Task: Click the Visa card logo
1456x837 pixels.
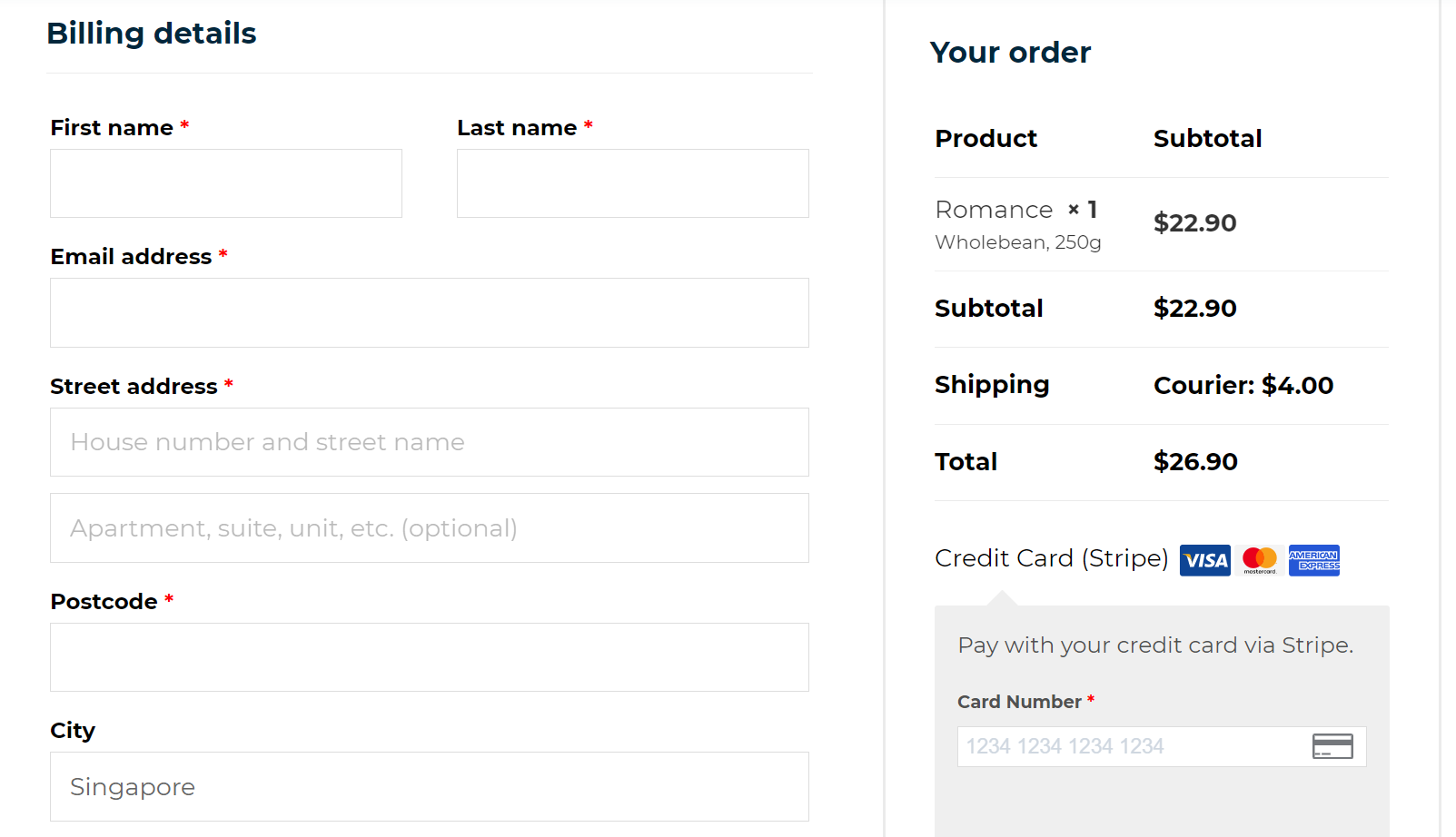Action: (1204, 560)
